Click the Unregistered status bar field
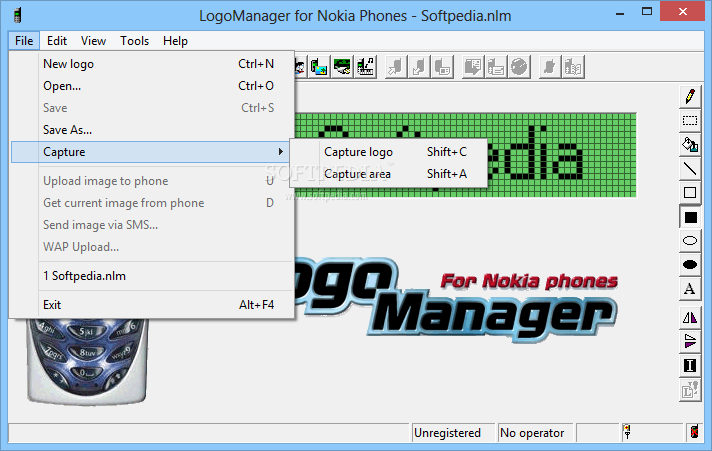 point(453,433)
